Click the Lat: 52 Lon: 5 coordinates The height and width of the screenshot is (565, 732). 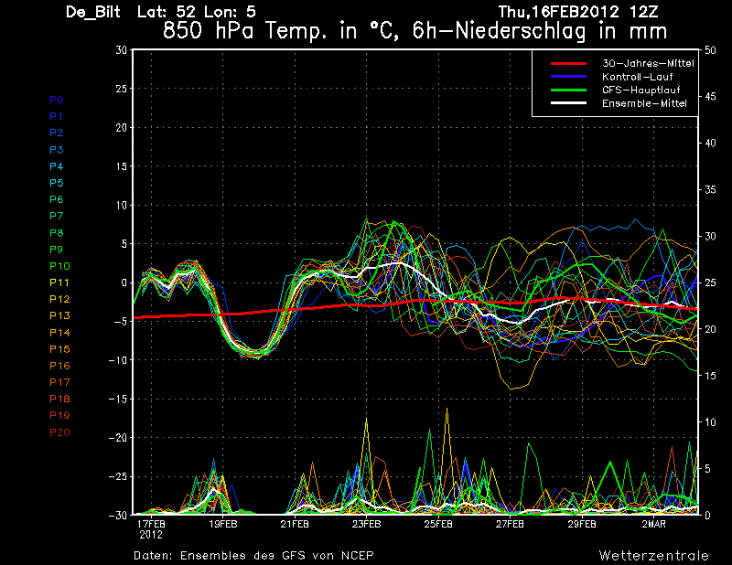pyautogui.click(x=196, y=12)
